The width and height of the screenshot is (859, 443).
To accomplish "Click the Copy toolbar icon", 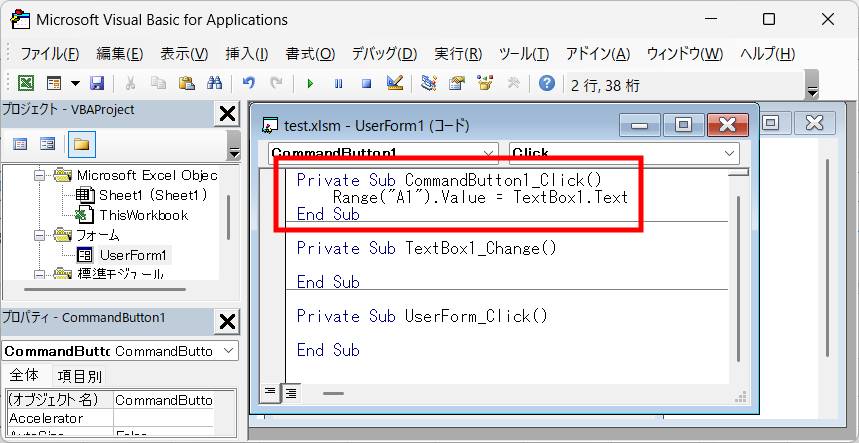I will tap(159, 84).
